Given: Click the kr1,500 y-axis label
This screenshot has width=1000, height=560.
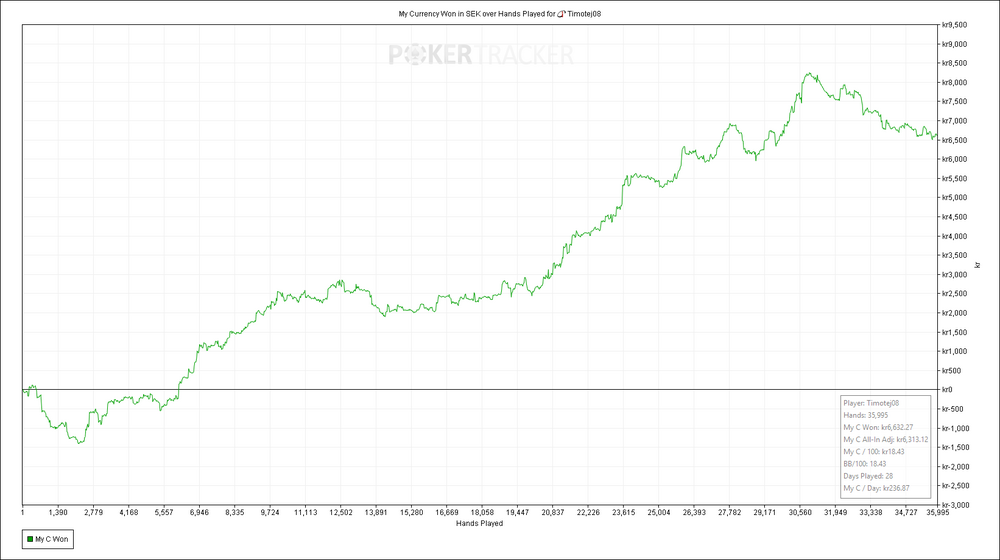Looking at the screenshot, I should click(x=954, y=332).
